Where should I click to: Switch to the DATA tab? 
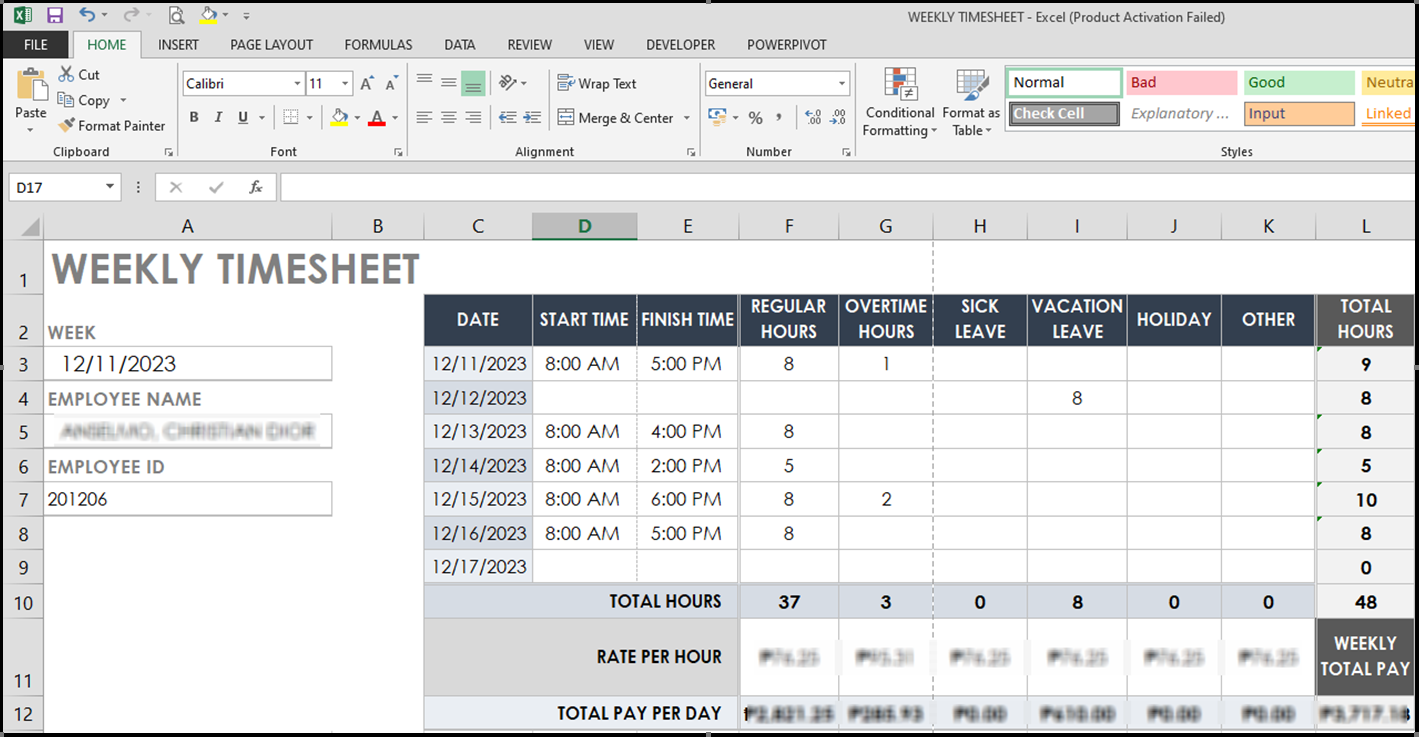[460, 45]
